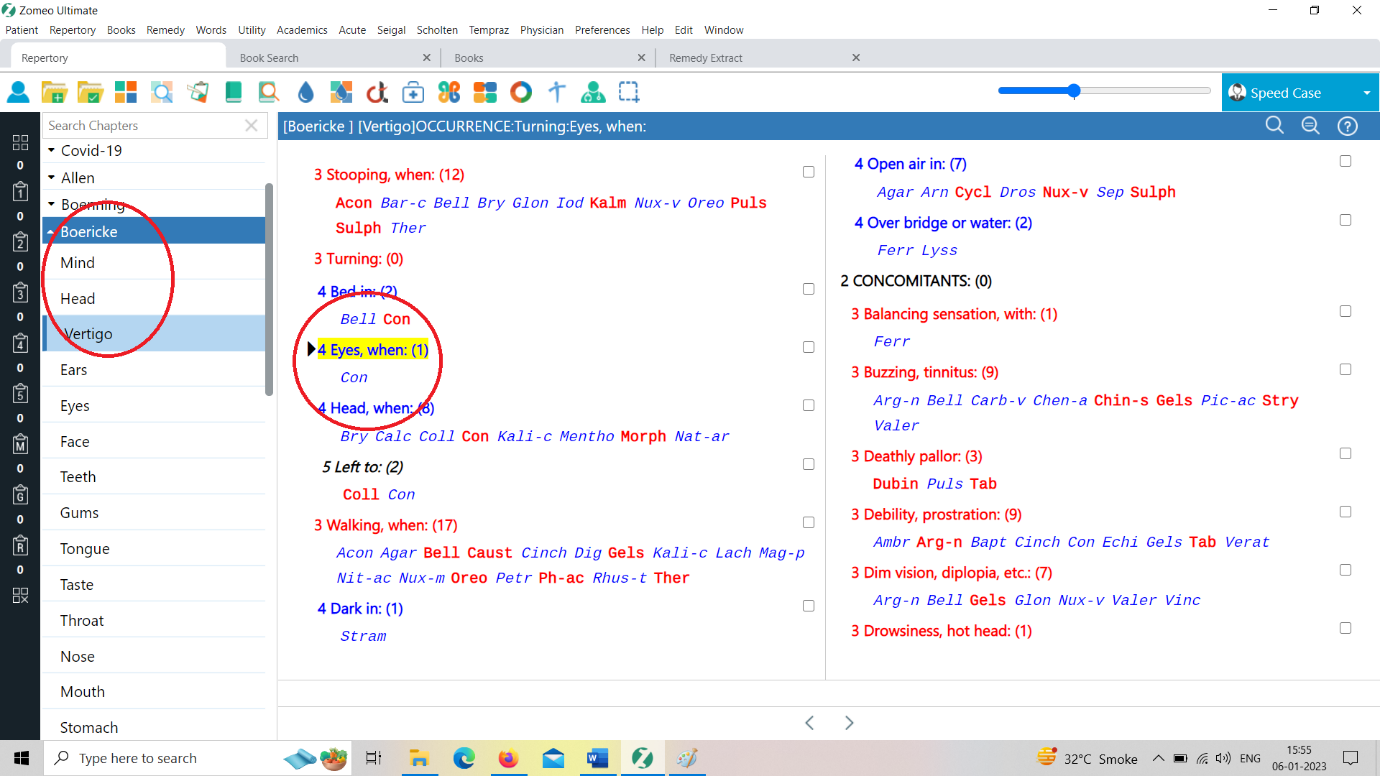Click the dashed selection rectangle icon
1380x776 pixels.
[x=629, y=93]
